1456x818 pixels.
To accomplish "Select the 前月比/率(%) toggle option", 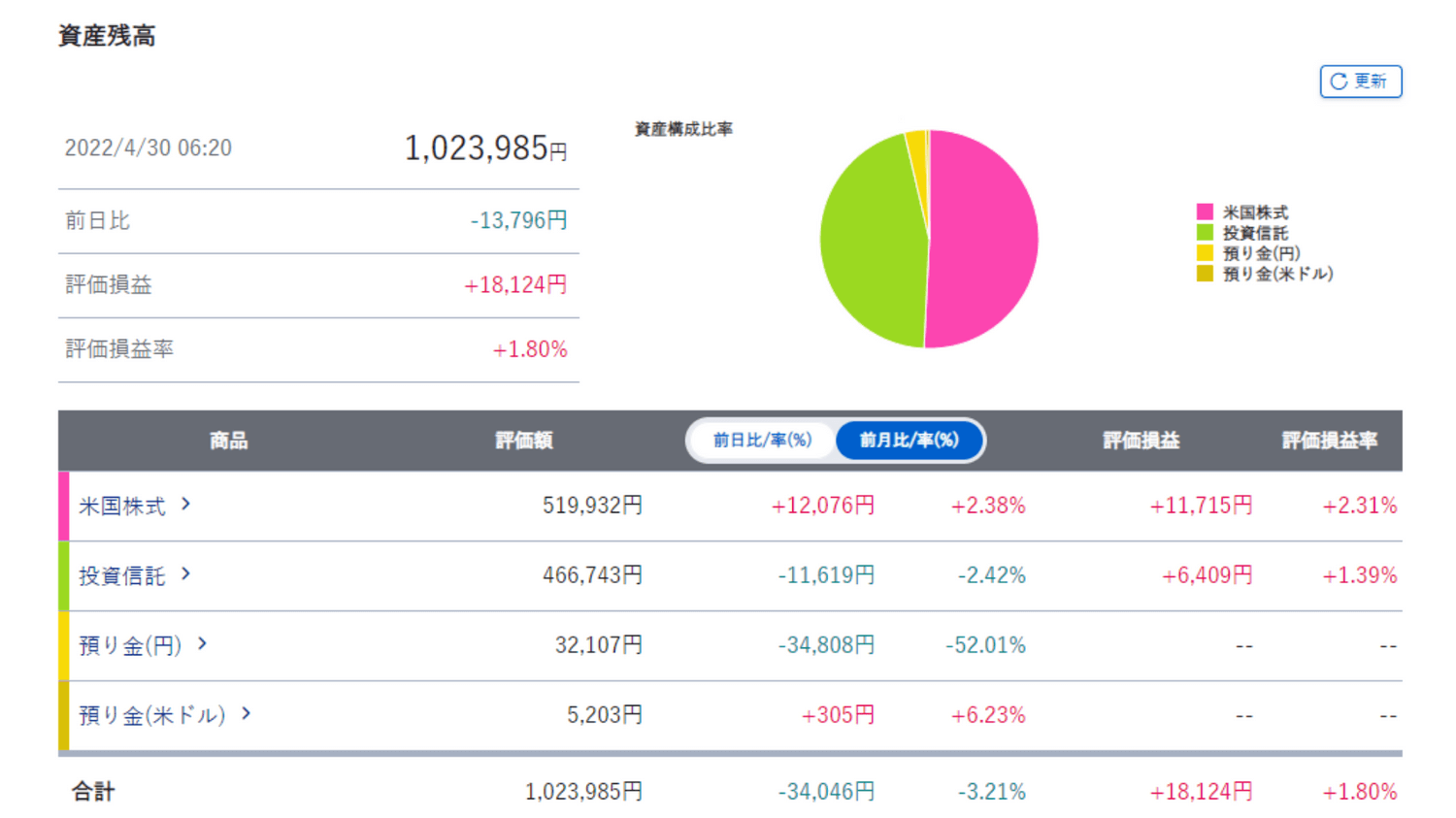I will tap(909, 441).
